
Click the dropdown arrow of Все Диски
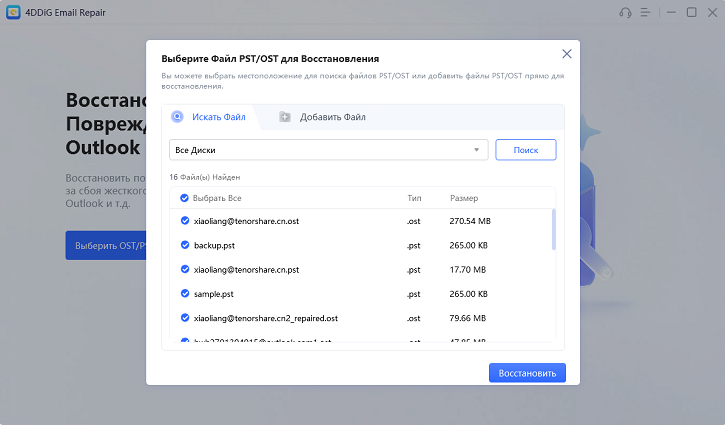coord(476,150)
